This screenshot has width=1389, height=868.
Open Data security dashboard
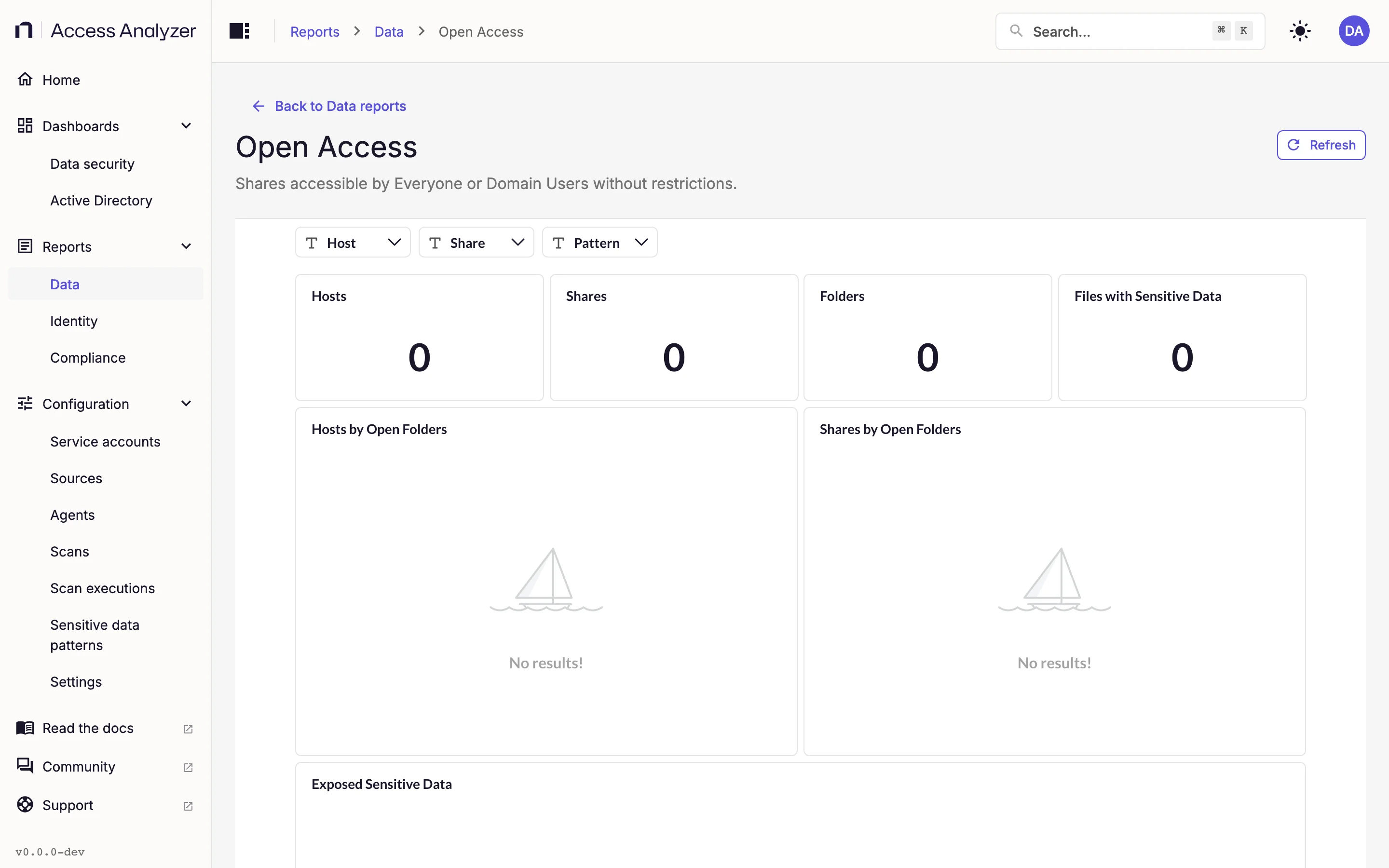tap(106, 164)
